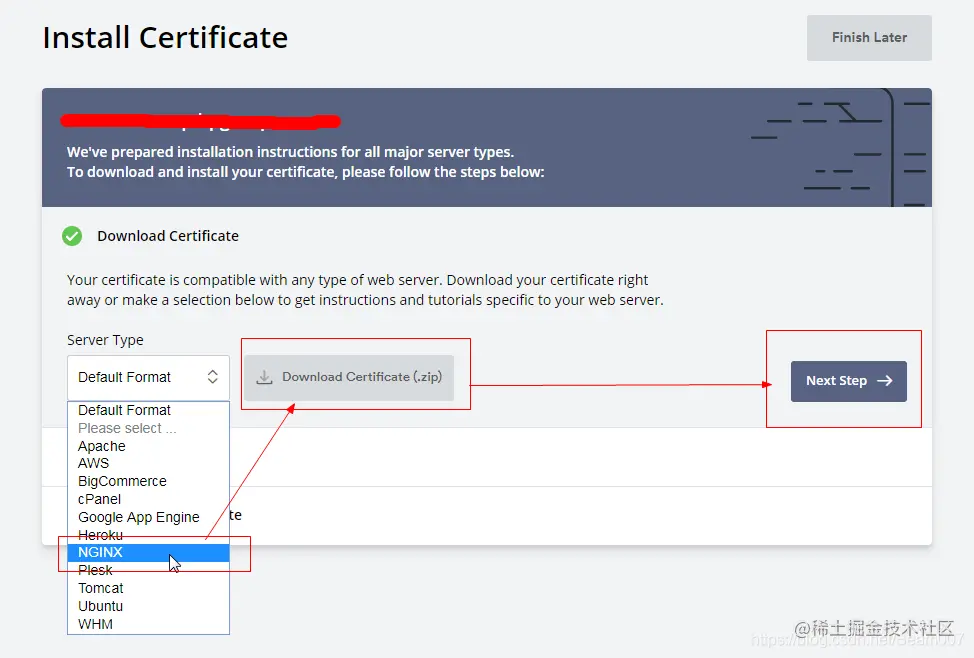This screenshot has width=974, height=658.
Task: Select the highlighted NGINX option
Action: [148, 552]
